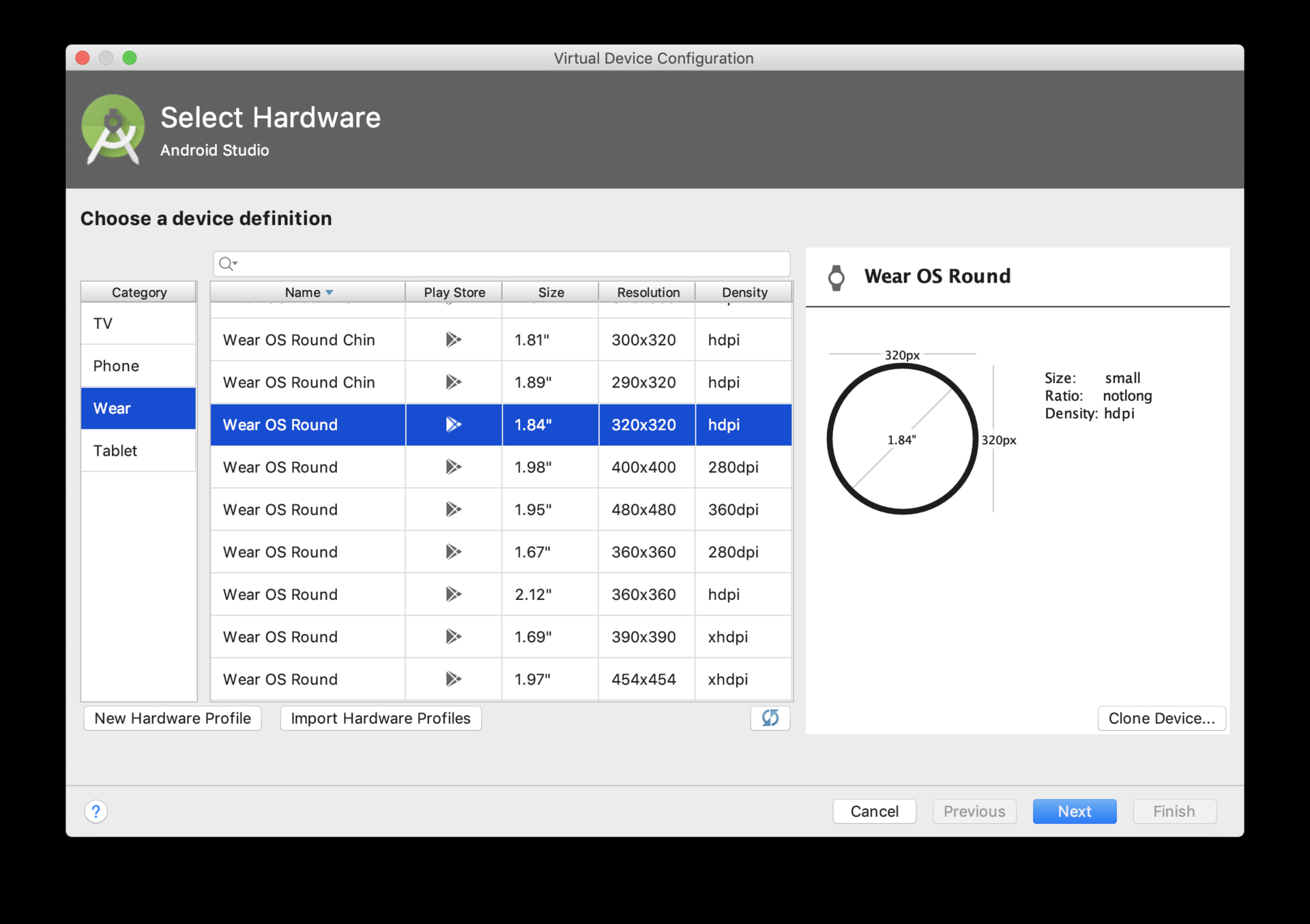Click Play Store icon in 400x400 row
Viewport: 1310px width, 924px height.
(x=453, y=467)
